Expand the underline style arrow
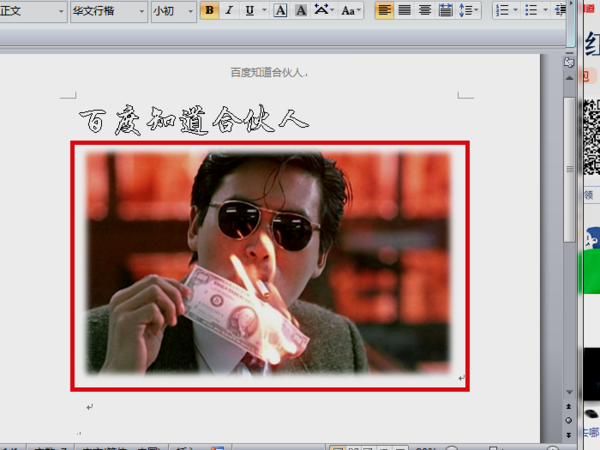 click(264, 10)
